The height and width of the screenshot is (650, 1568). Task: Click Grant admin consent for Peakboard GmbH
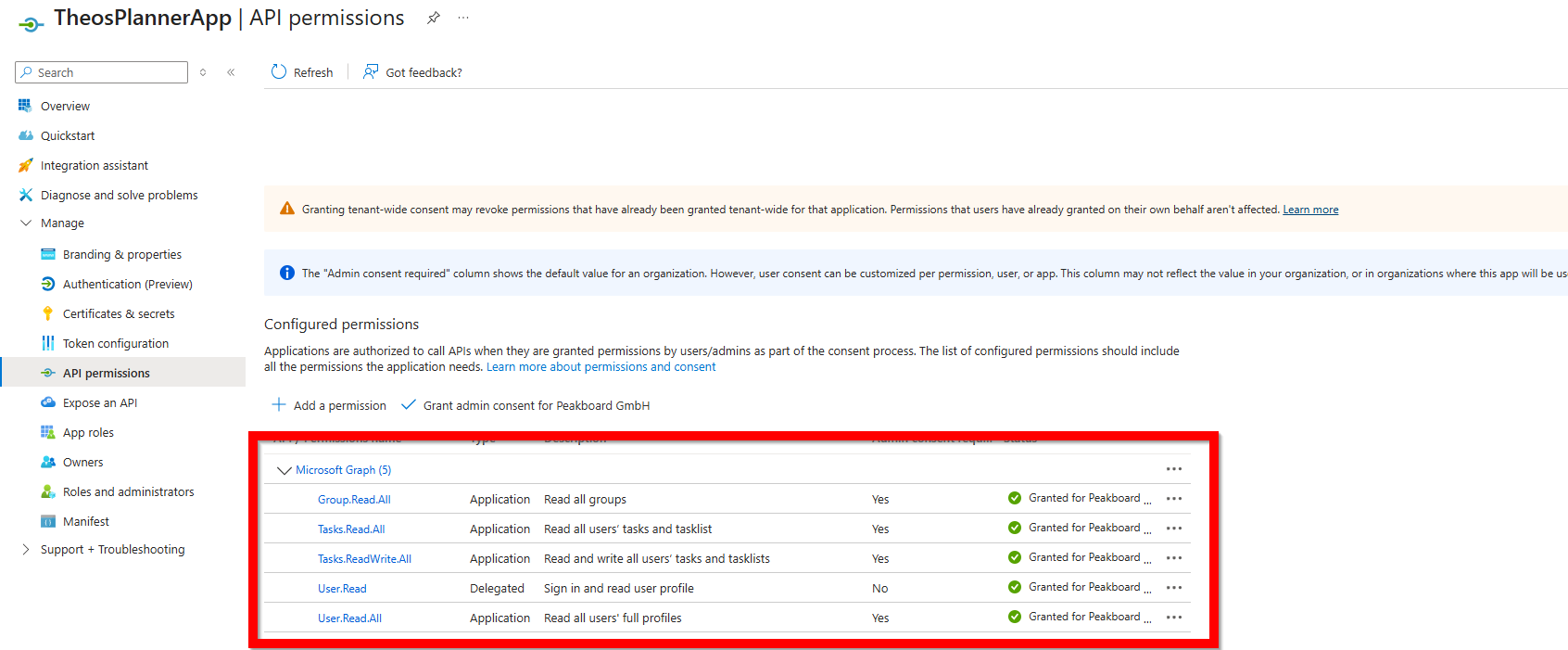525,405
